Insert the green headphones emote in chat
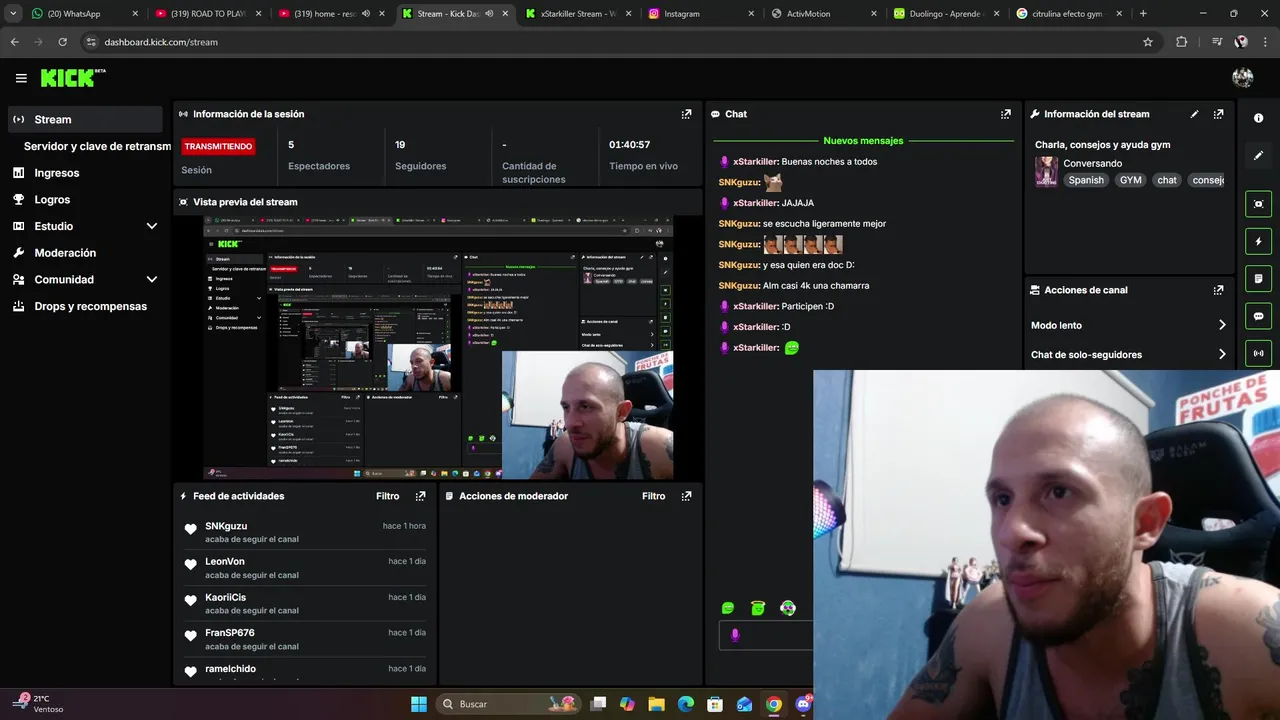The width and height of the screenshot is (1280, 720). pyautogui.click(x=788, y=608)
